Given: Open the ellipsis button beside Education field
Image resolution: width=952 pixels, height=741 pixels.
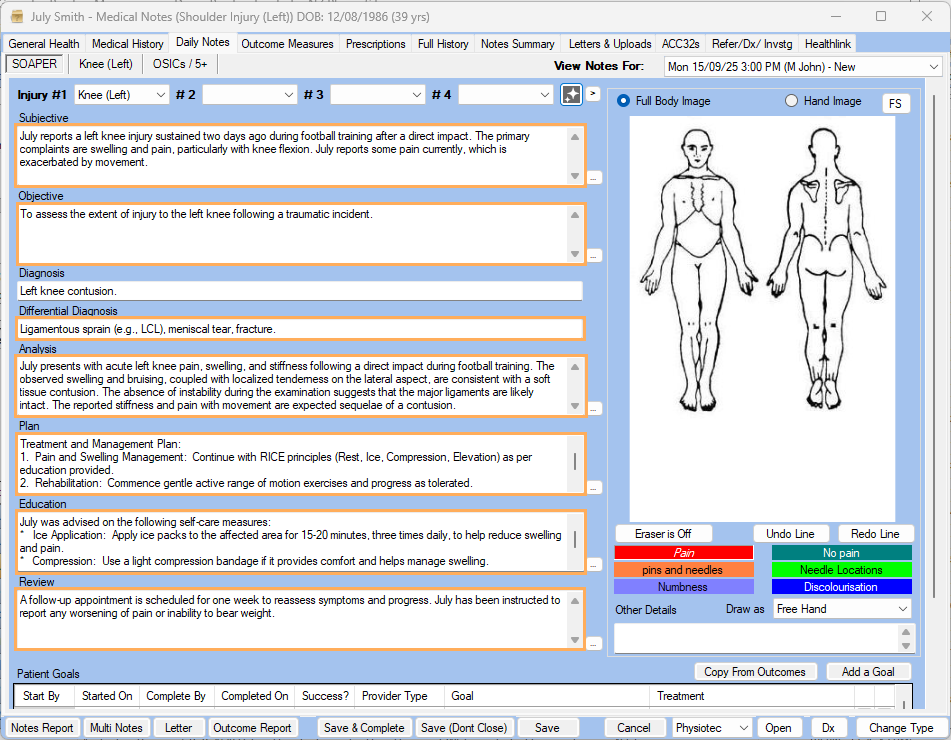Looking at the screenshot, I should (x=594, y=565).
